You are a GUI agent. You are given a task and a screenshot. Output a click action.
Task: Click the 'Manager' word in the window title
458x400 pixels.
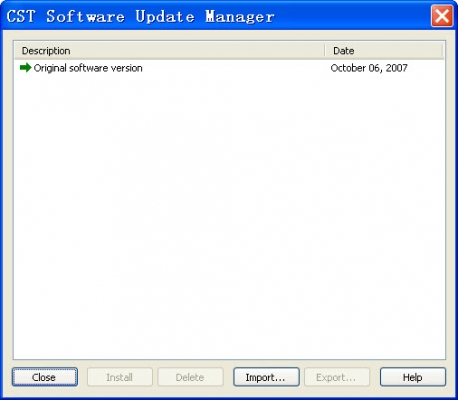(240, 16)
